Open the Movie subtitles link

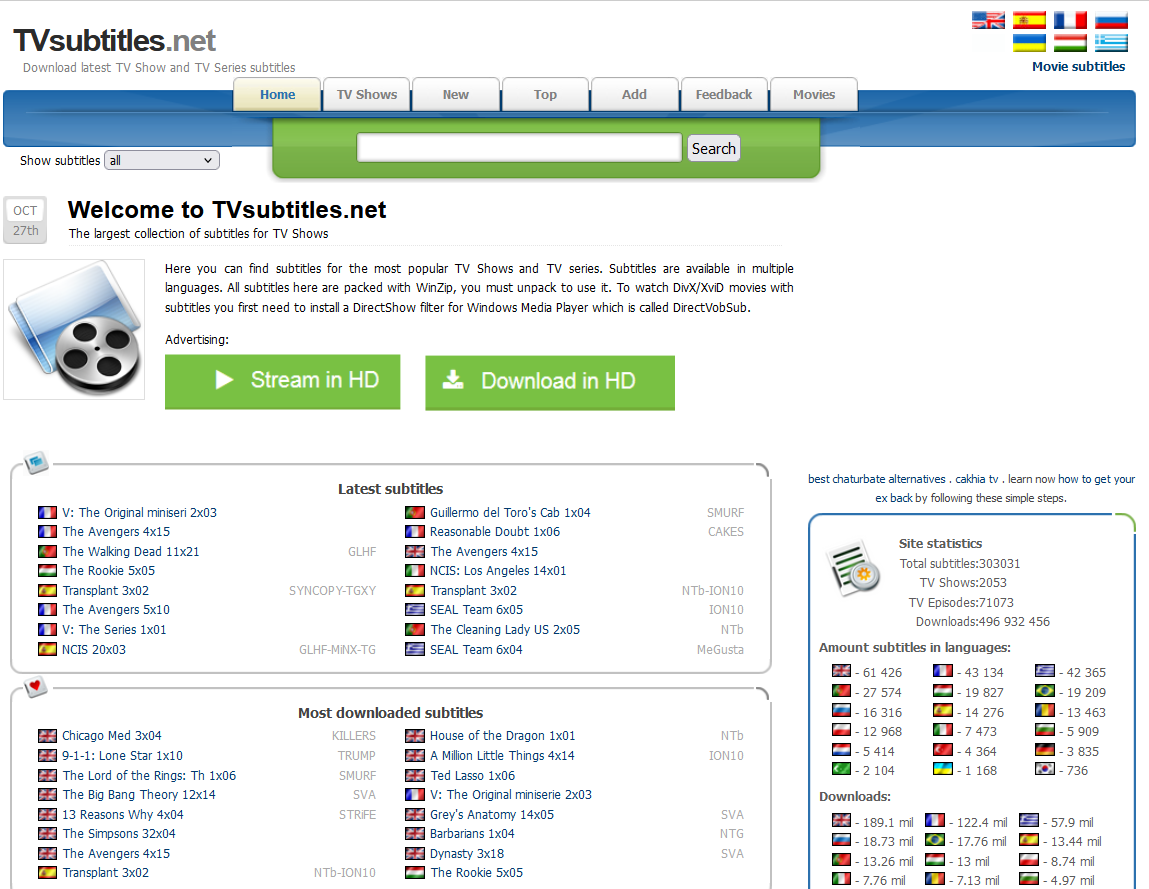[1078, 67]
